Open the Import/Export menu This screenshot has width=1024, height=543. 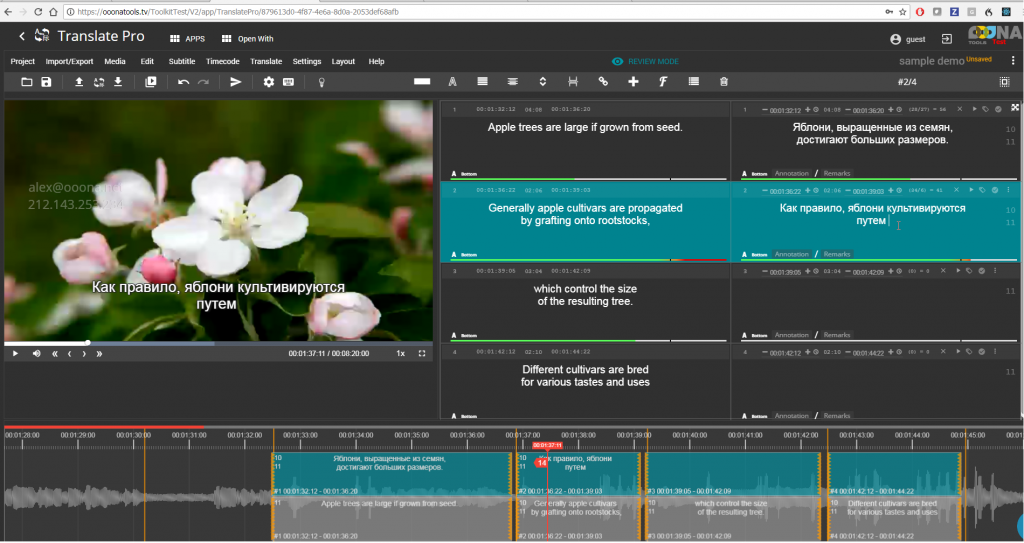coord(69,61)
